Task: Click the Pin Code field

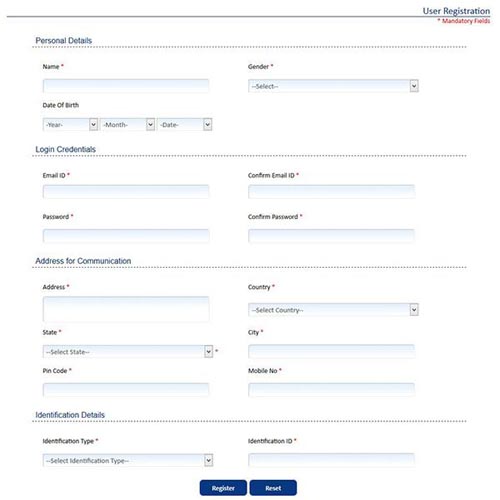Action: pyautogui.click(x=126, y=390)
